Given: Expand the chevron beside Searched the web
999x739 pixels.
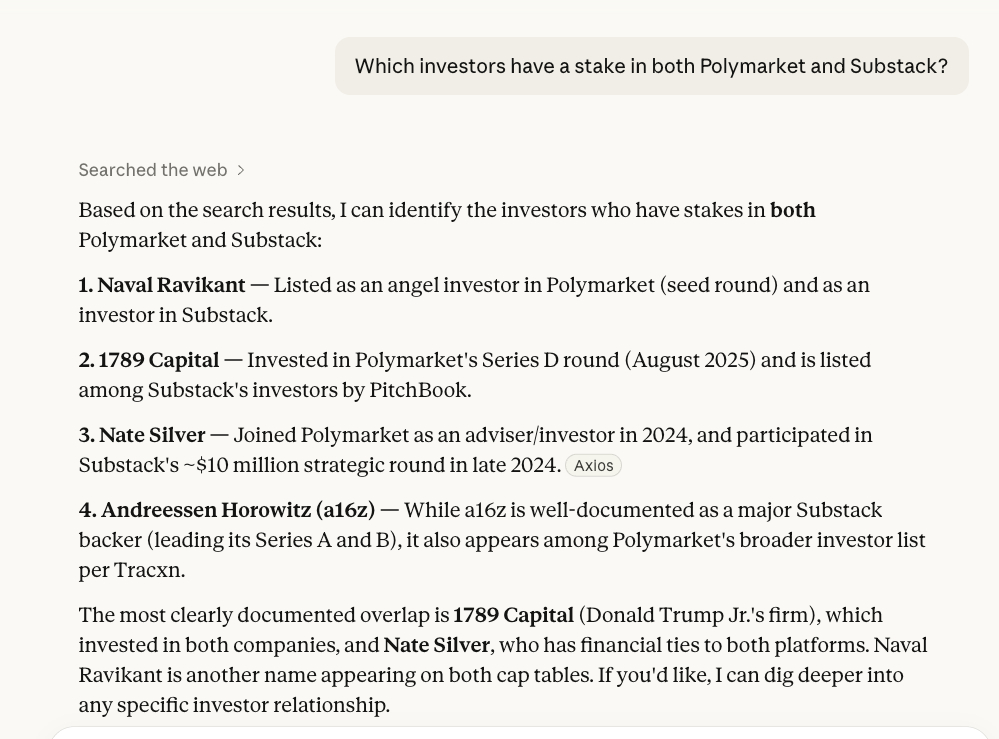Looking at the screenshot, I should click(241, 171).
